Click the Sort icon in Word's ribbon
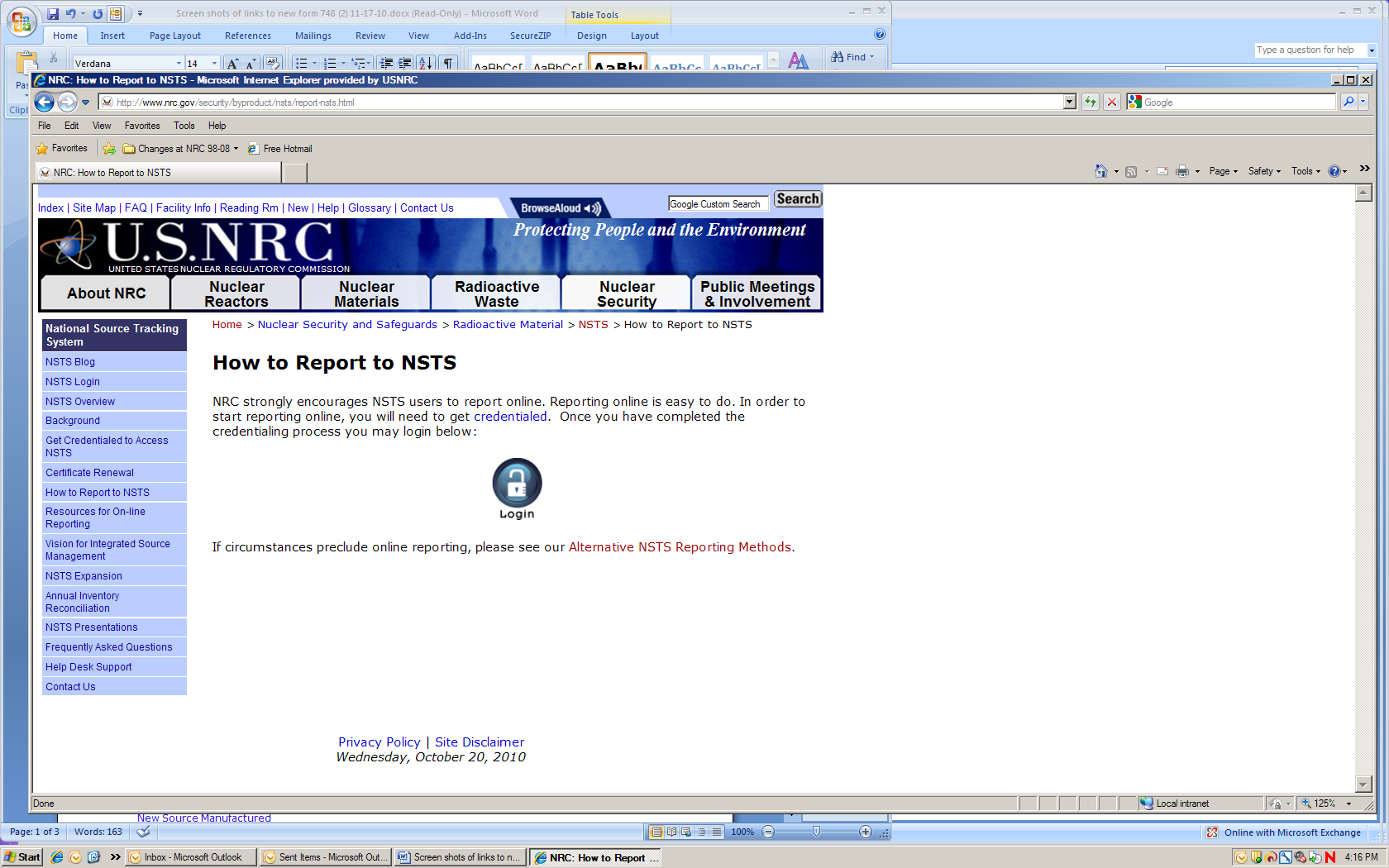Screen dimensions: 1389x868 coord(425,63)
